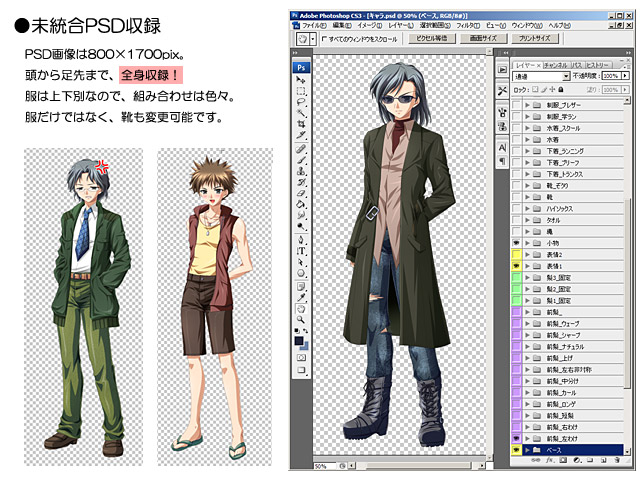This screenshot has width=640, height=480.
Task: Click the create new group folder icon
Action: (x=590, y=460)
